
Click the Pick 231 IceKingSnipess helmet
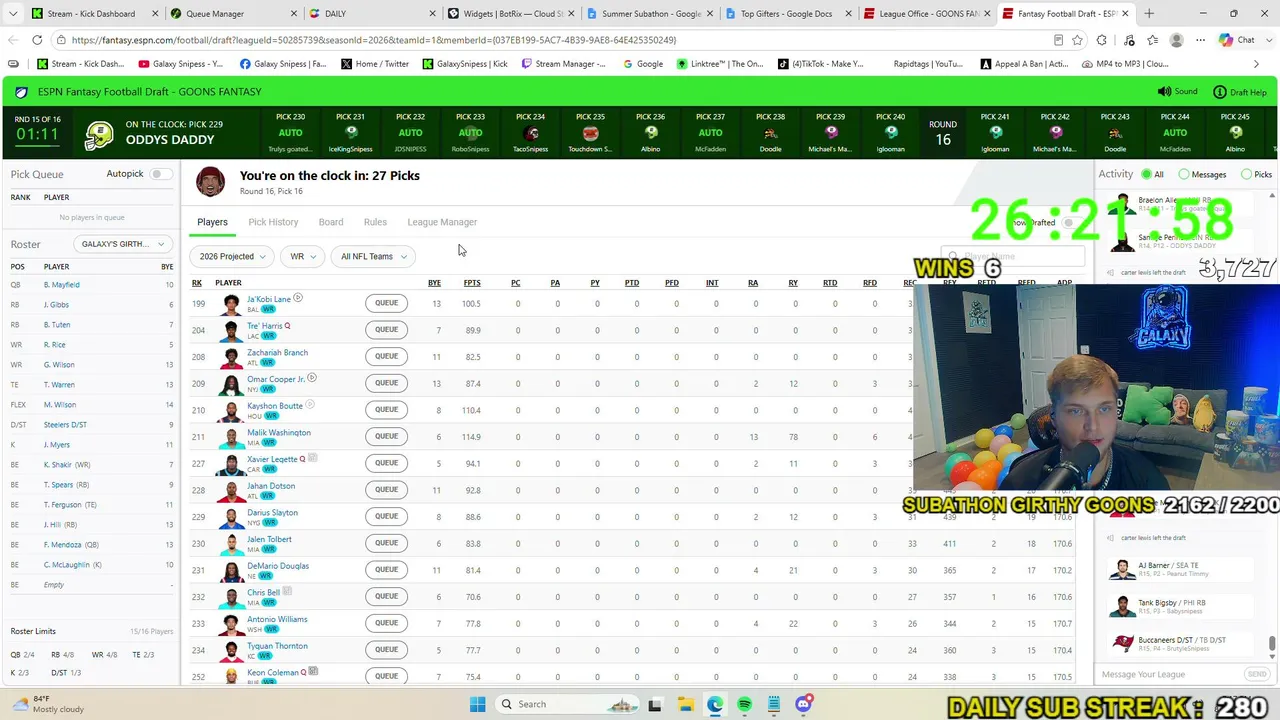click(351, 132)
